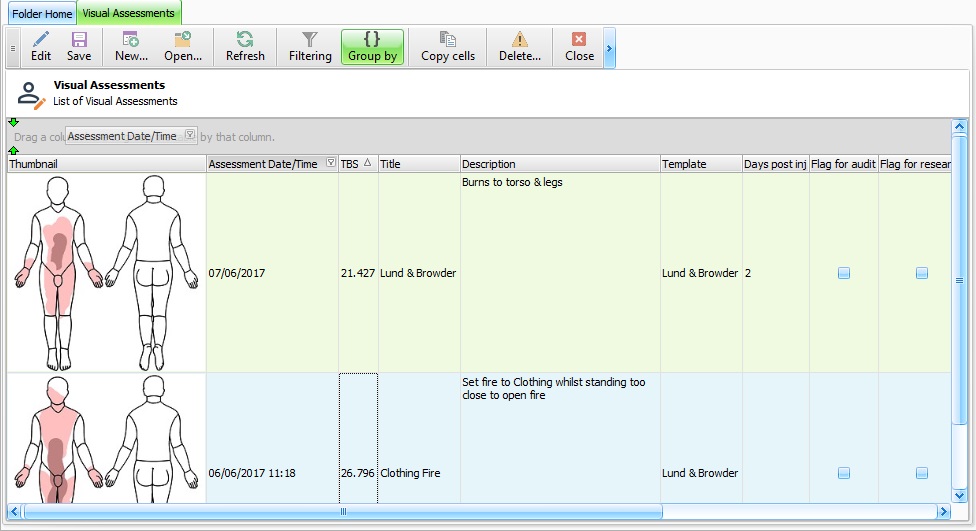This screenshot has width=976, height=531.
Task: Sort by the TBS column header
Action: [353, 164]
